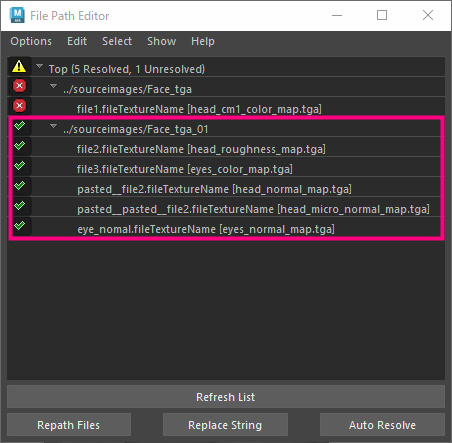Collapse the ../sourceimages/Face_tga_01 folder group
The image size is (452, 443).
53,126
